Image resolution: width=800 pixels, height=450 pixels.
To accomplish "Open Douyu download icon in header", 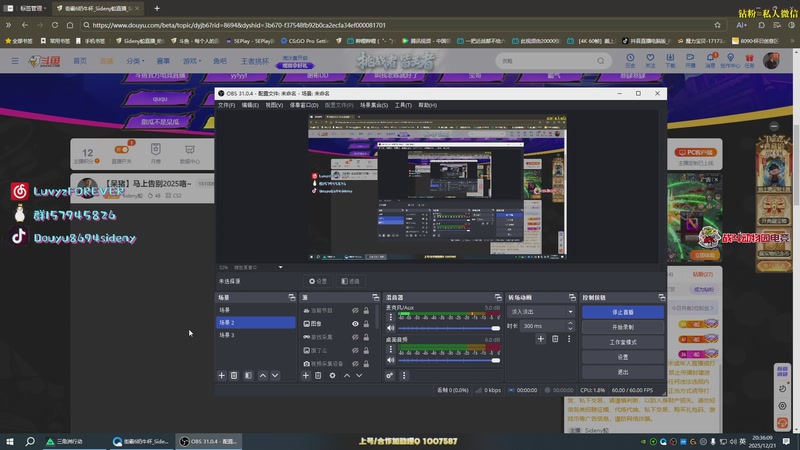I will click(x=670, y=60).
